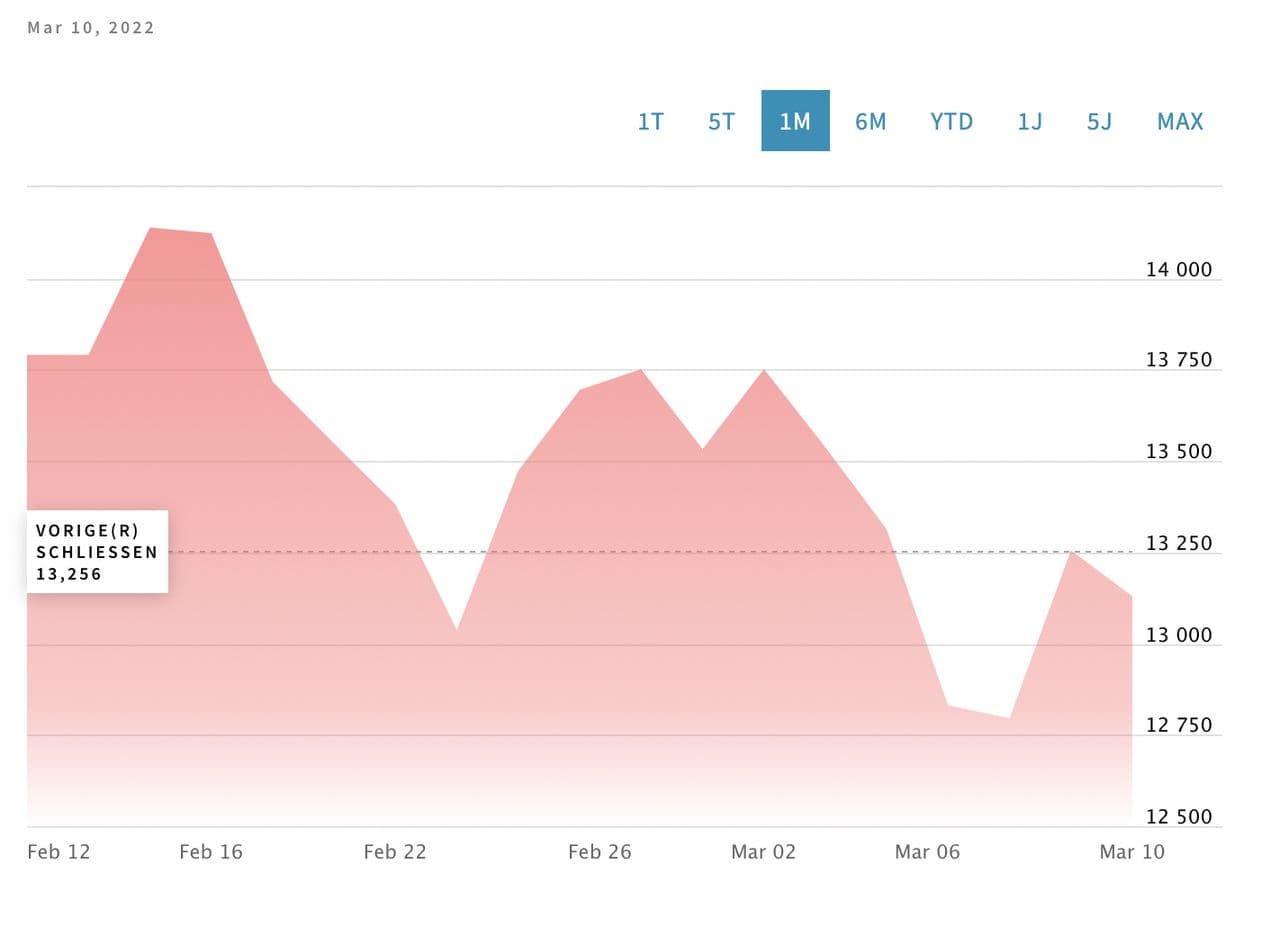Click the Feb 12 x-axis label
Screen dimensions: 1280x927
pos(59,852)
